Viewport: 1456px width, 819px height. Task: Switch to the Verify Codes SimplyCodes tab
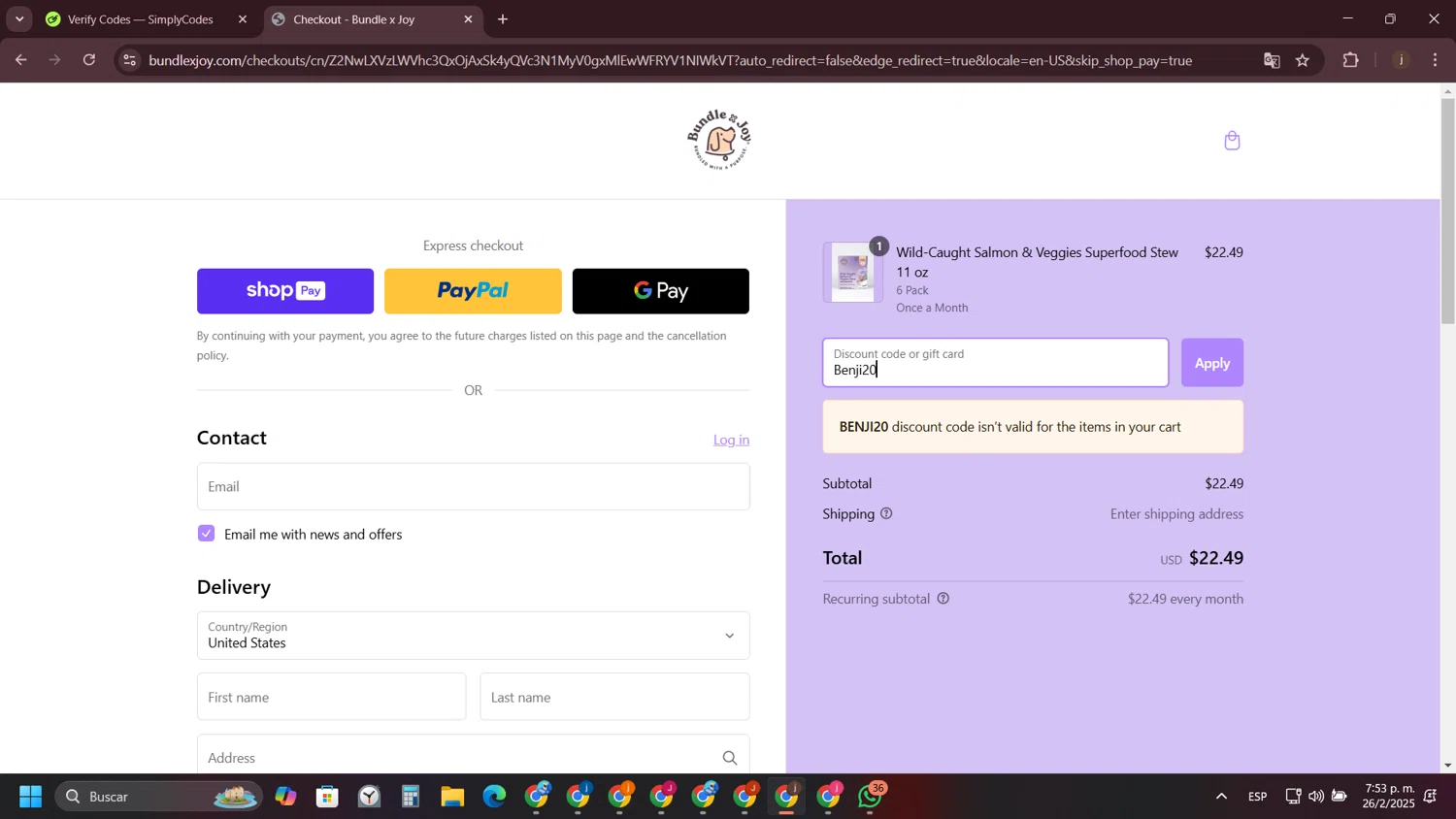(141, 19)
